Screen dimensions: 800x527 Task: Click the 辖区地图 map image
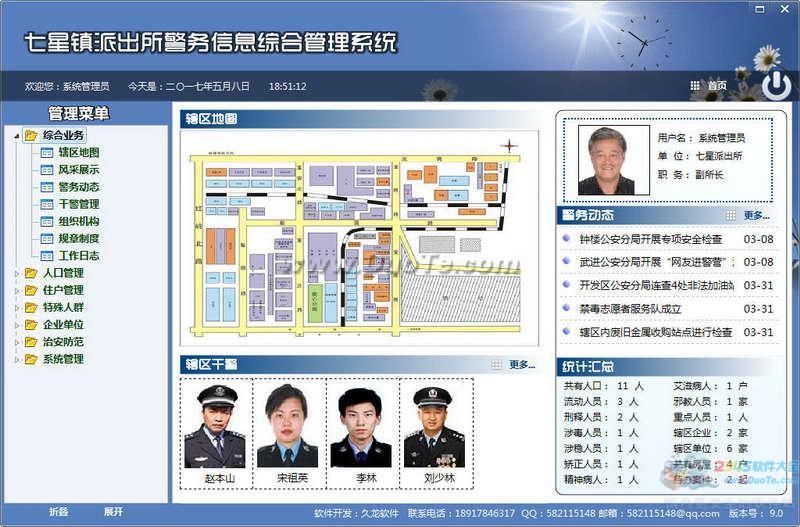(359, 239)
